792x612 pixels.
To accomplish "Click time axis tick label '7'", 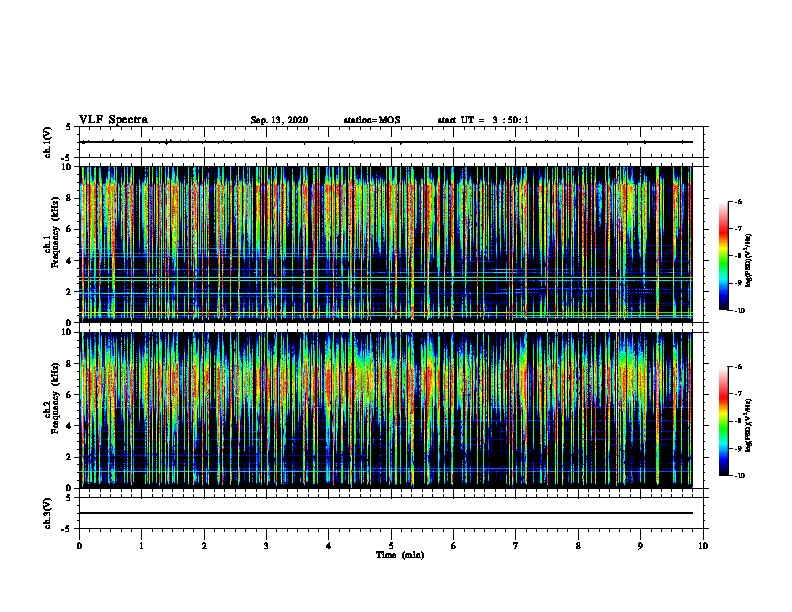I will 516,545.
